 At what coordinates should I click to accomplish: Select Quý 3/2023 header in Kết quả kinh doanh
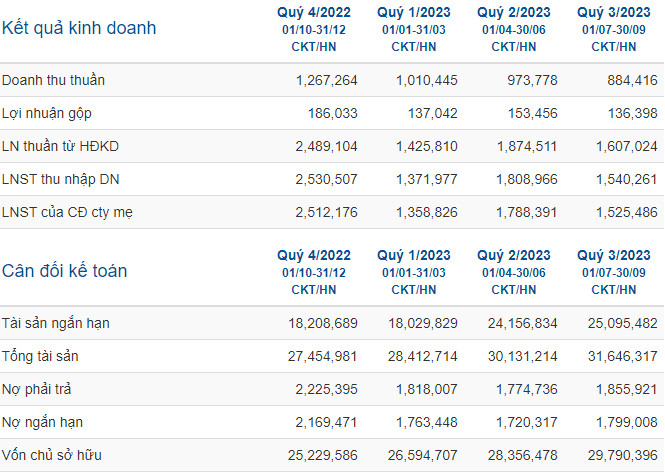(614, 13)
